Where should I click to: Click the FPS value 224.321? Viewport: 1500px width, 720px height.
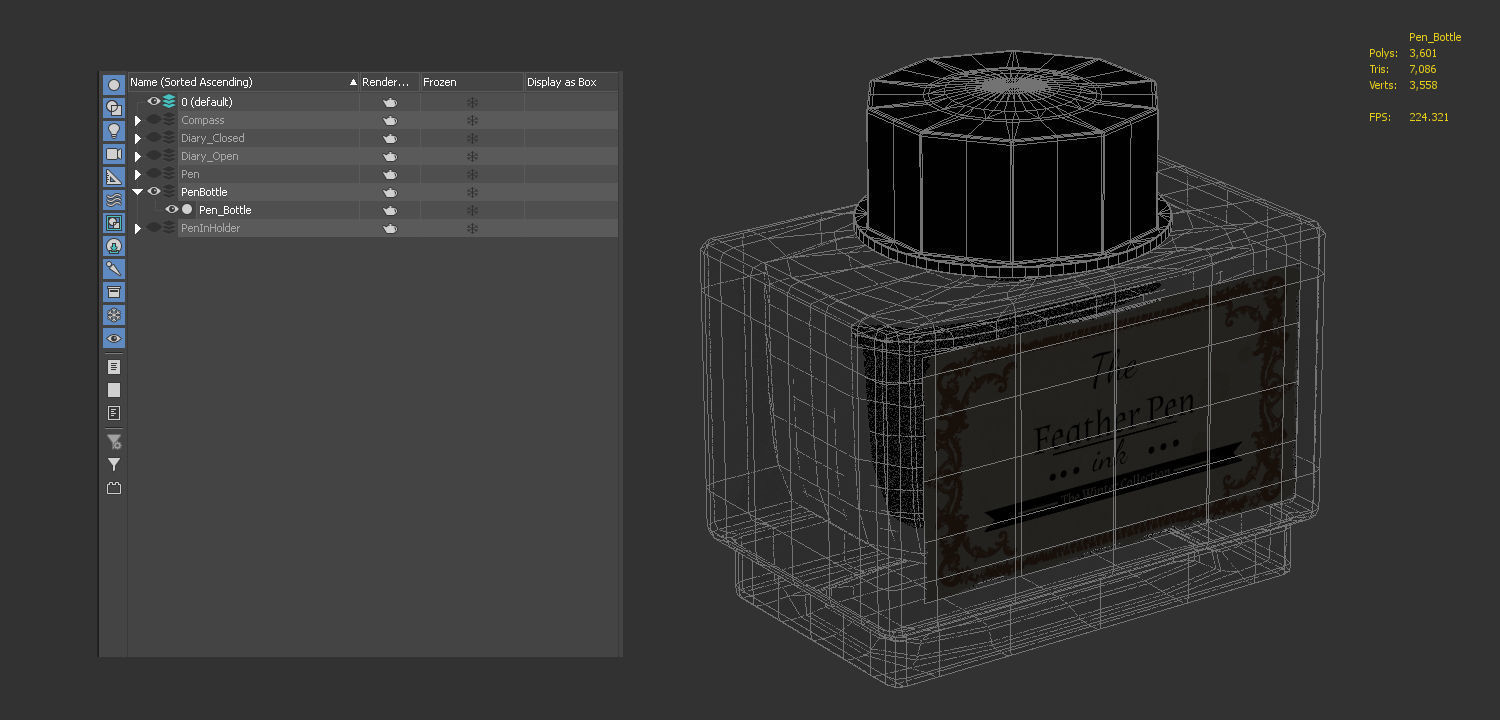pos(1429,117)
